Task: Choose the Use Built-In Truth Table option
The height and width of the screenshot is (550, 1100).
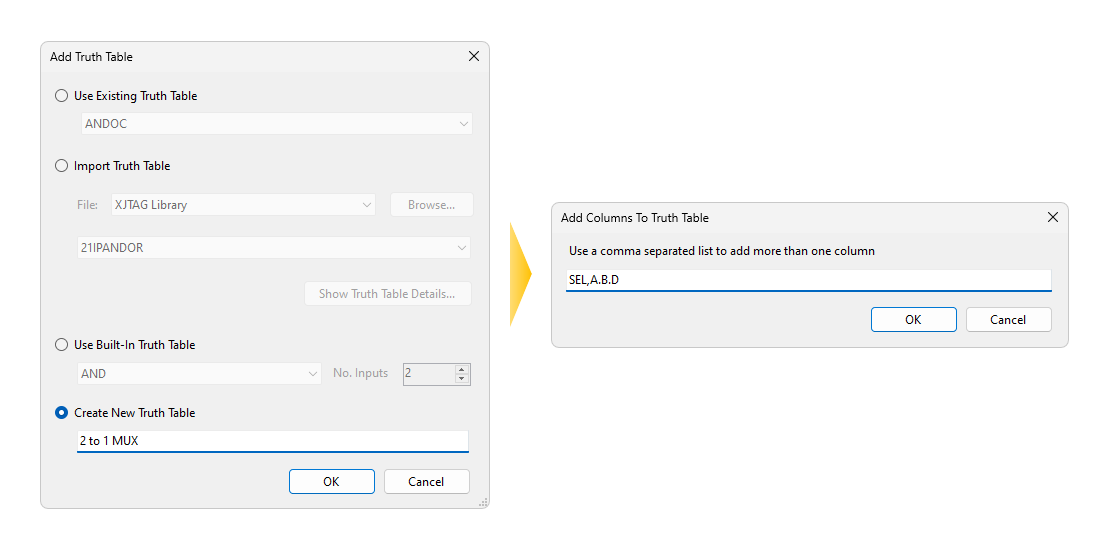Action: [62, 345]
